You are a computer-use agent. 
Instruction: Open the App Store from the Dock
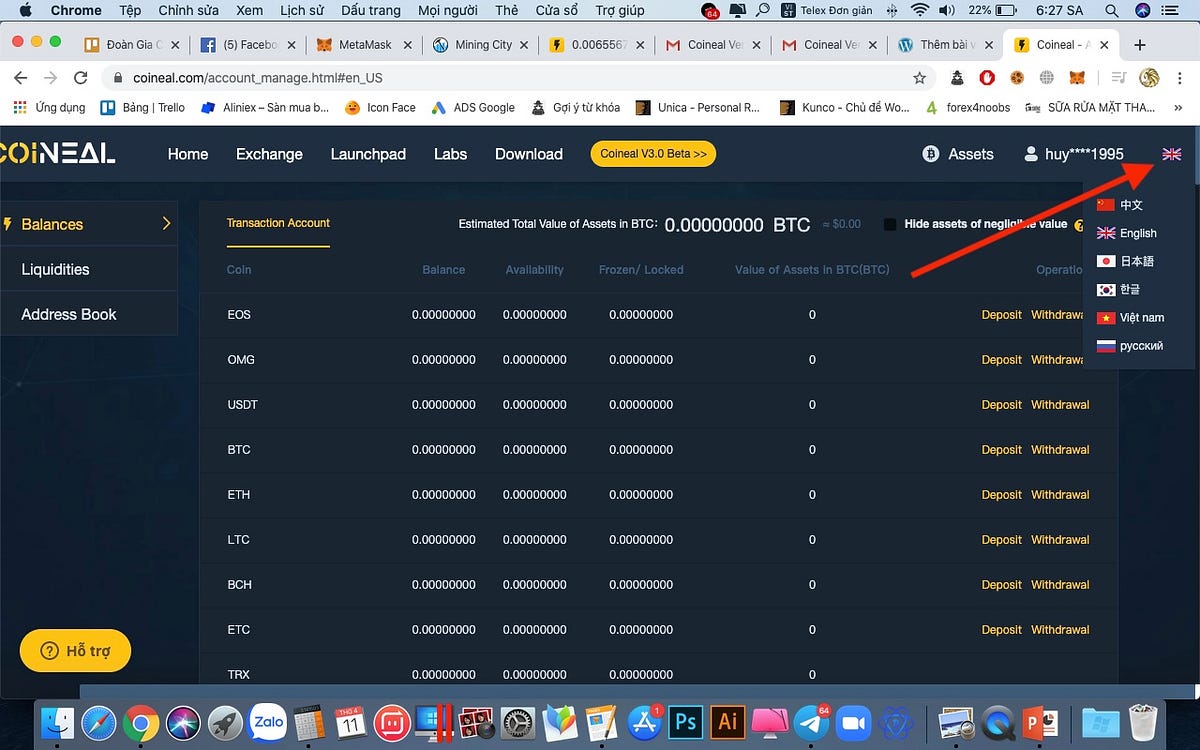click(644, 721)
